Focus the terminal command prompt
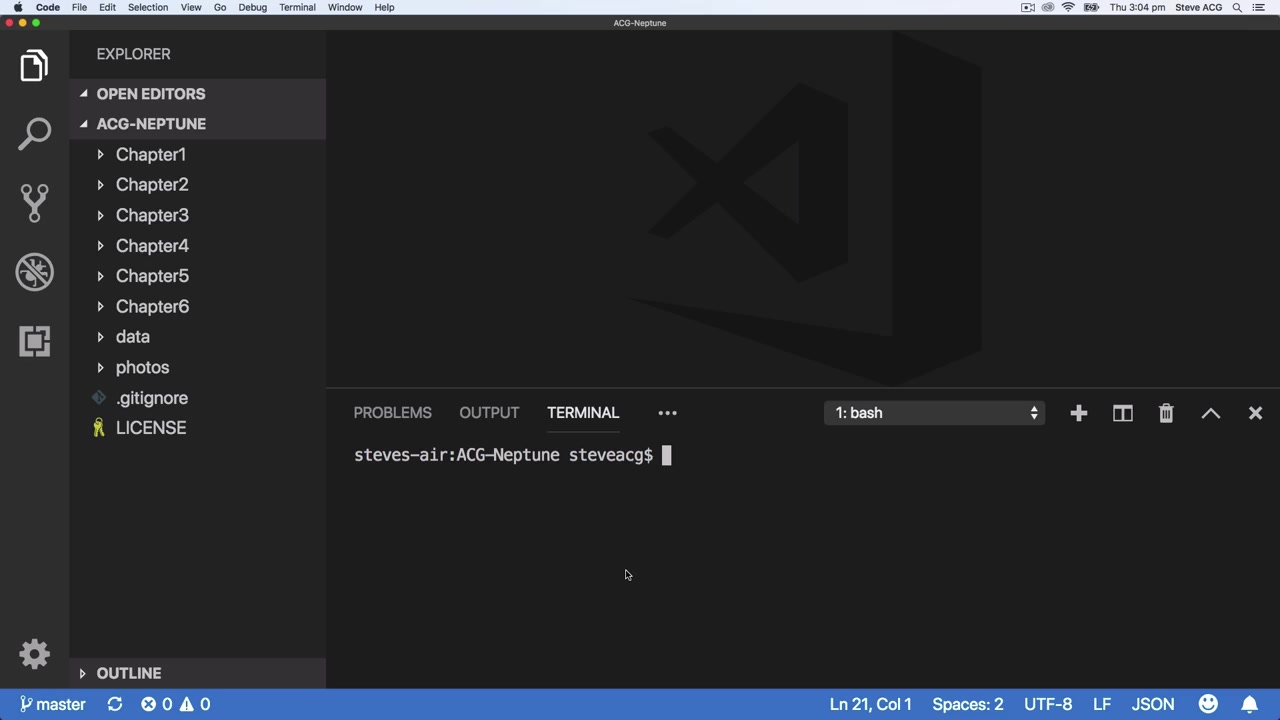Viewport: 1280px width, 720px height. [x=666, y=456]
